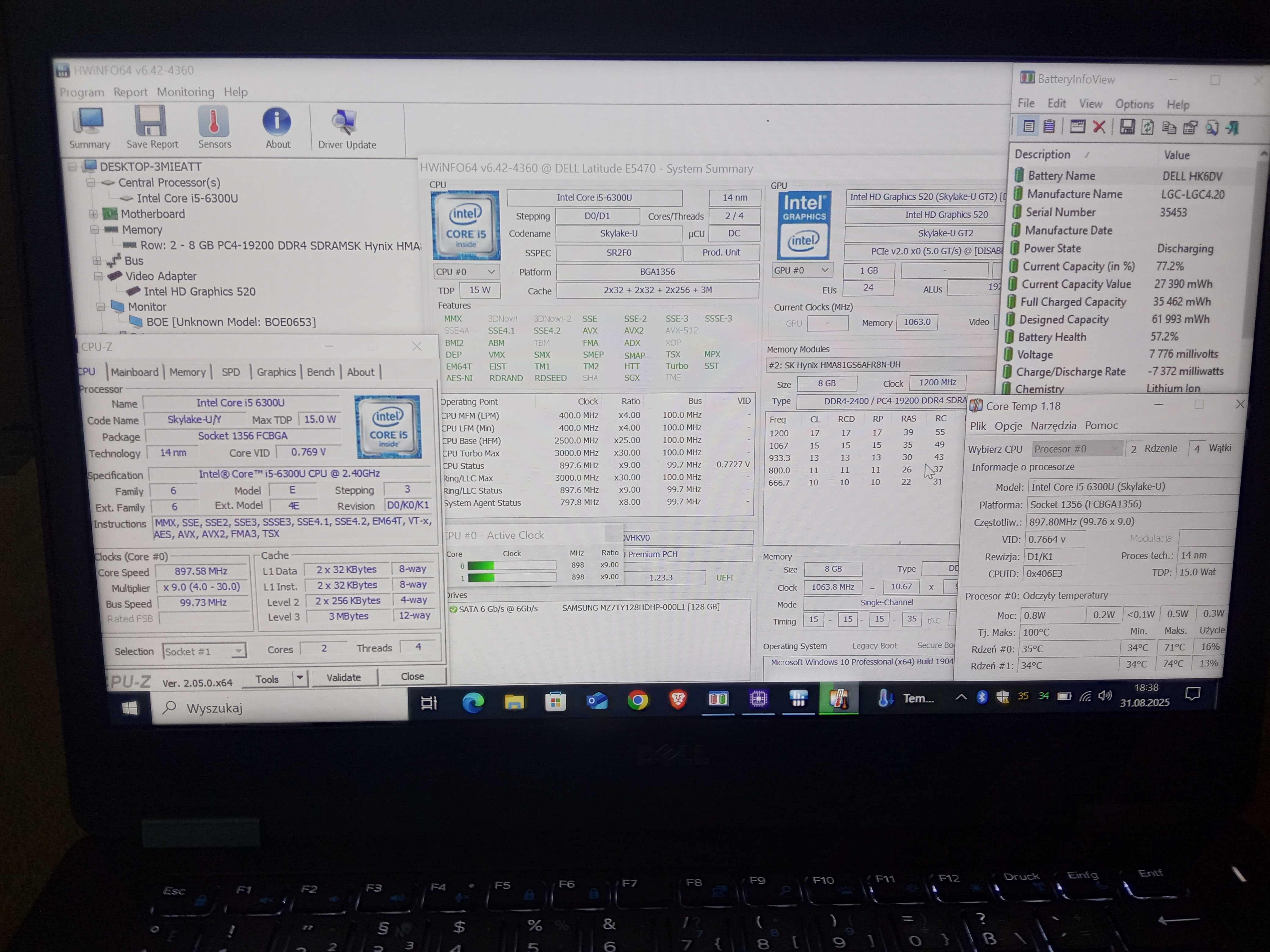Show hidden tray icons chevron
Viewport: 1270px width, 952px height.
click(x=960, y=697)
